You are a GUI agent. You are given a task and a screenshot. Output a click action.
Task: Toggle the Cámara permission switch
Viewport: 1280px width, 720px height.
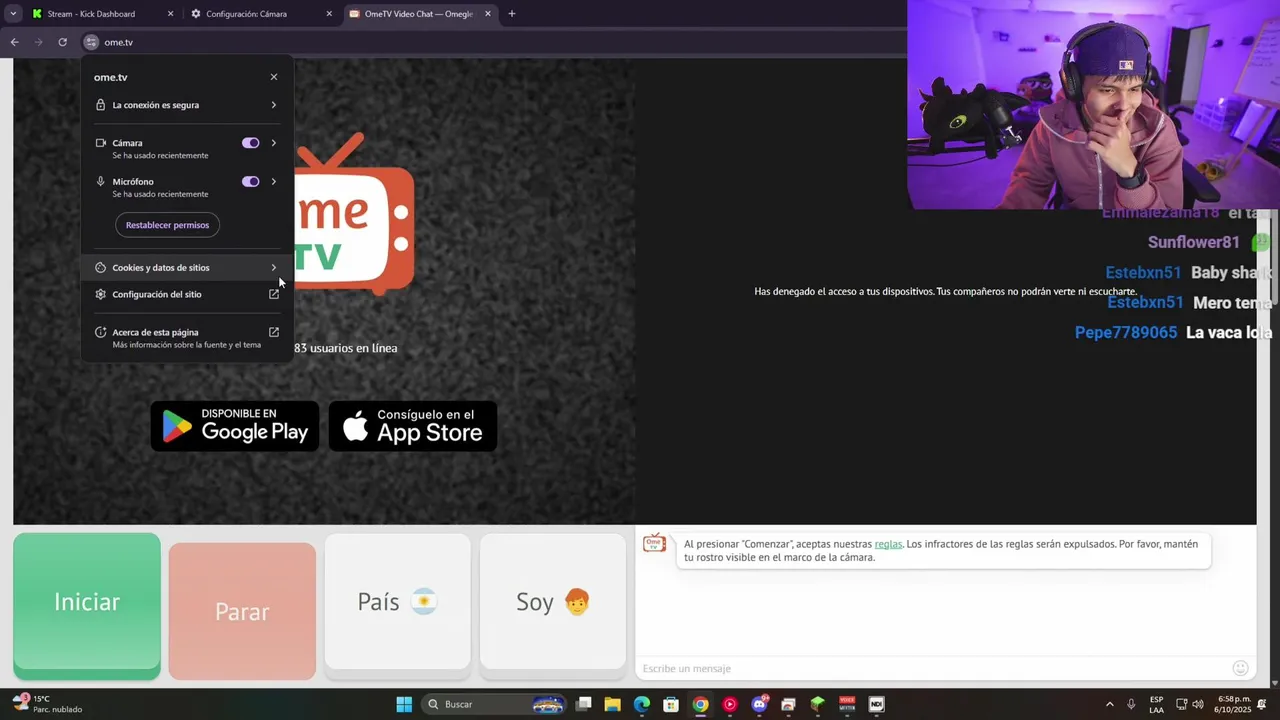pyautogui.click(x=250, y=143)
